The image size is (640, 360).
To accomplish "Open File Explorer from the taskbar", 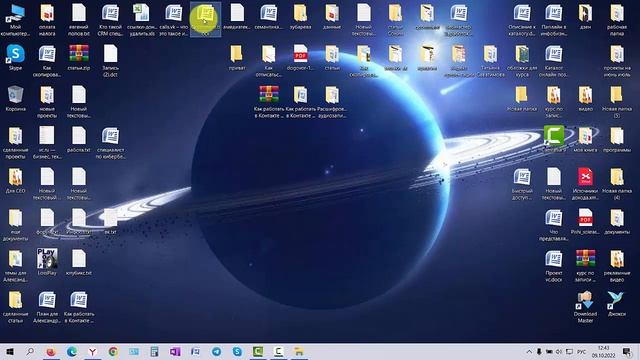I will click(299, 351).
